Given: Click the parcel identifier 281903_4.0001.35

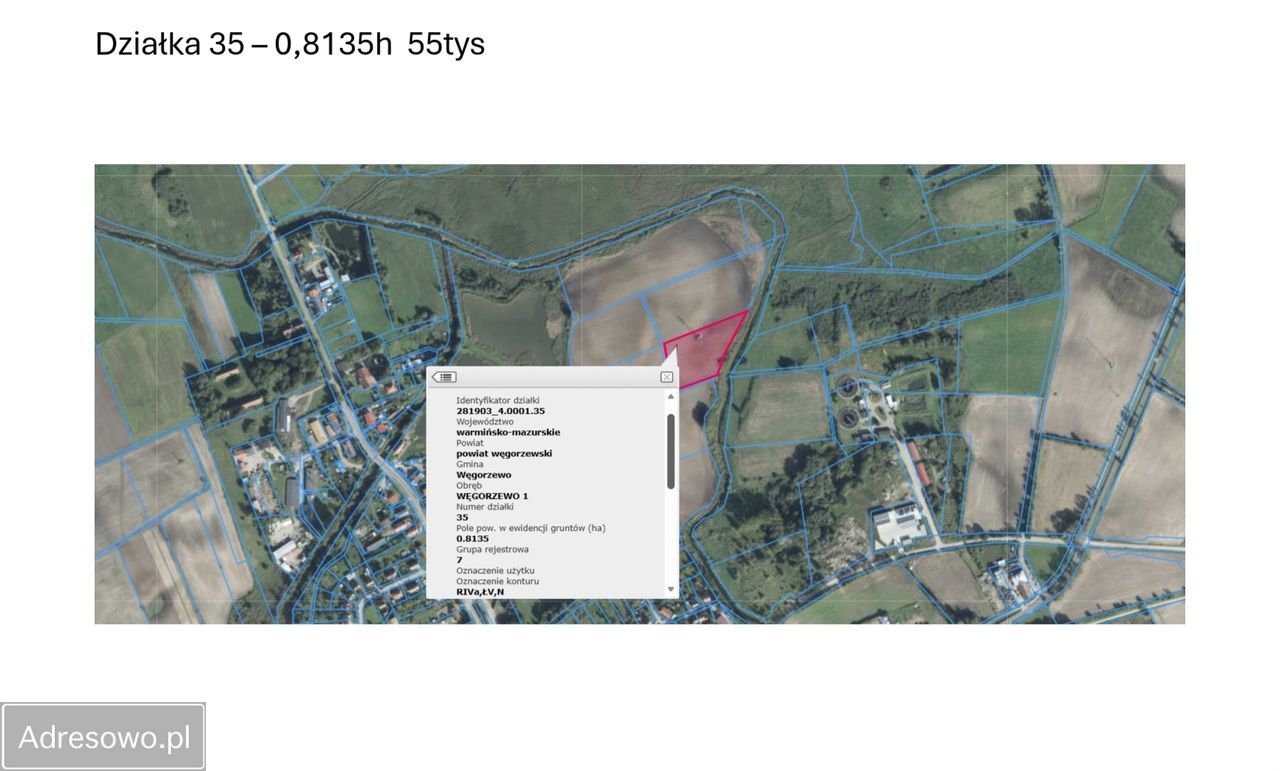Looking at the screenshot, I should 501,411.
